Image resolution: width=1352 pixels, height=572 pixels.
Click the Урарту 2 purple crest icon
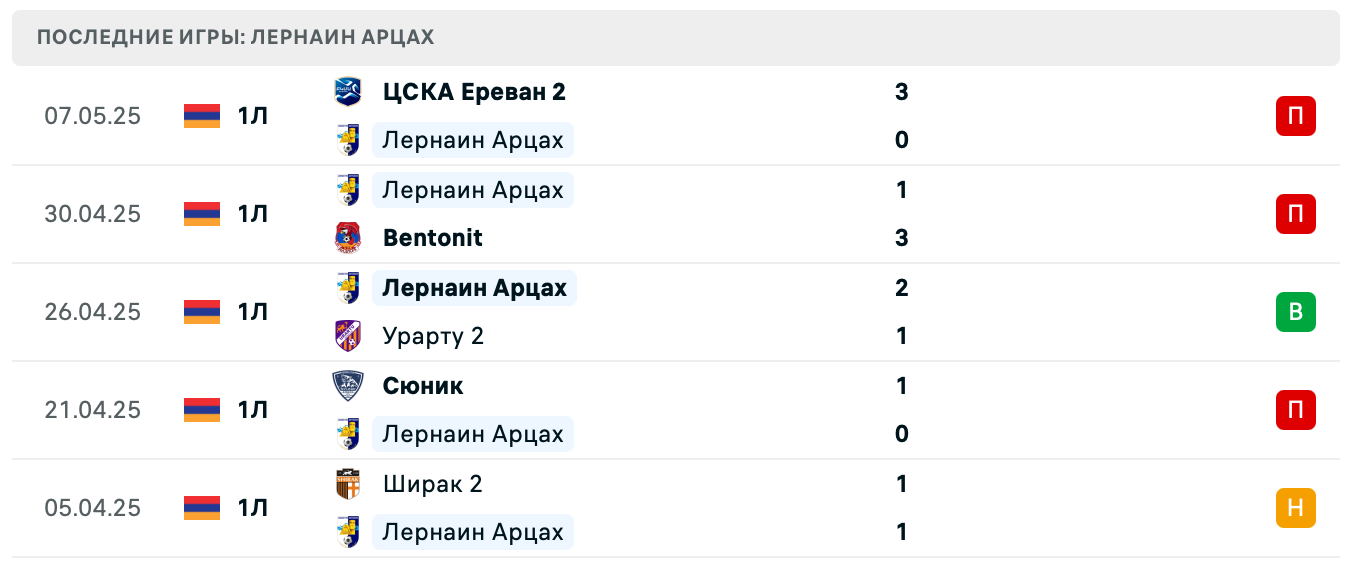[347, 336]
